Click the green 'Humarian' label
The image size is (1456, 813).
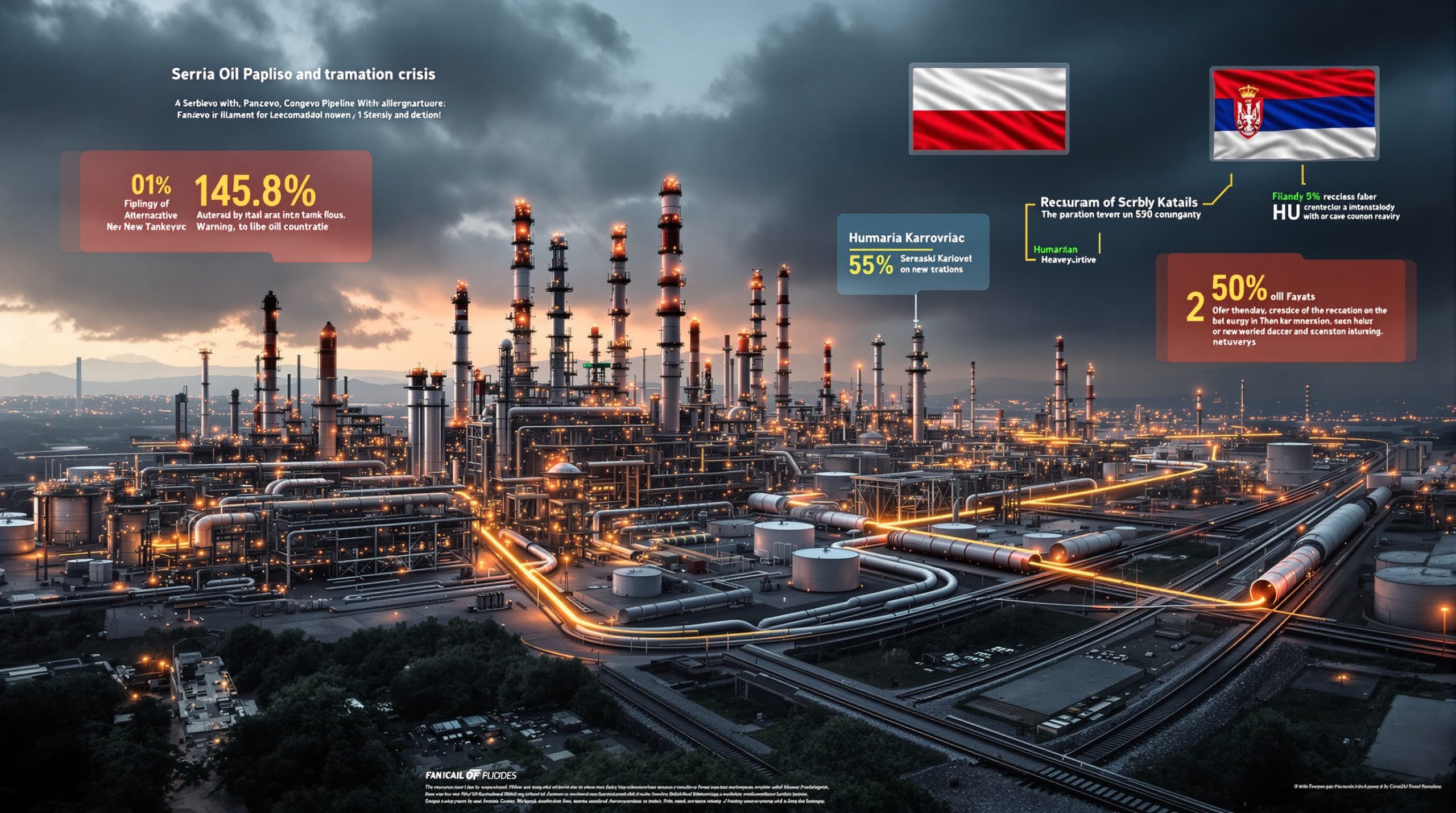pos(1055,249)
